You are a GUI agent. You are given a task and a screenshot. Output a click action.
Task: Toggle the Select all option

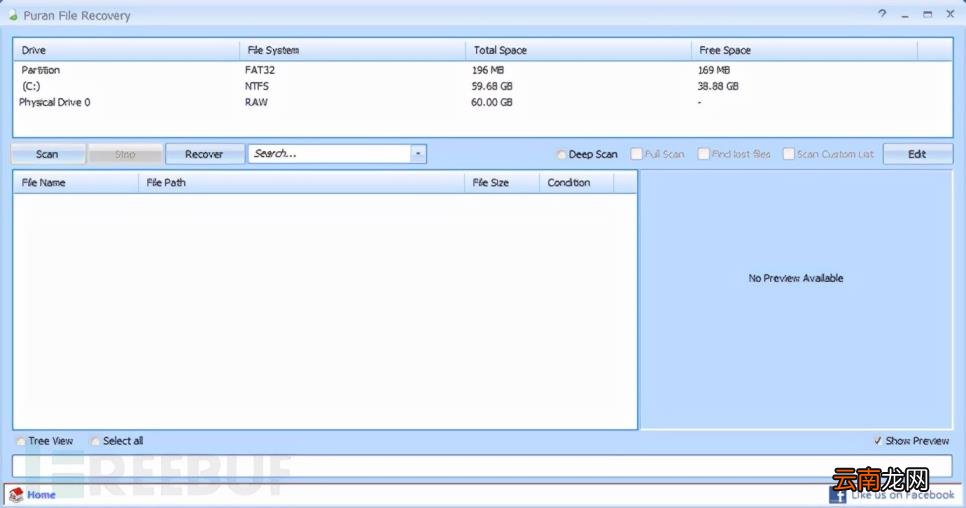pos(95,441)
